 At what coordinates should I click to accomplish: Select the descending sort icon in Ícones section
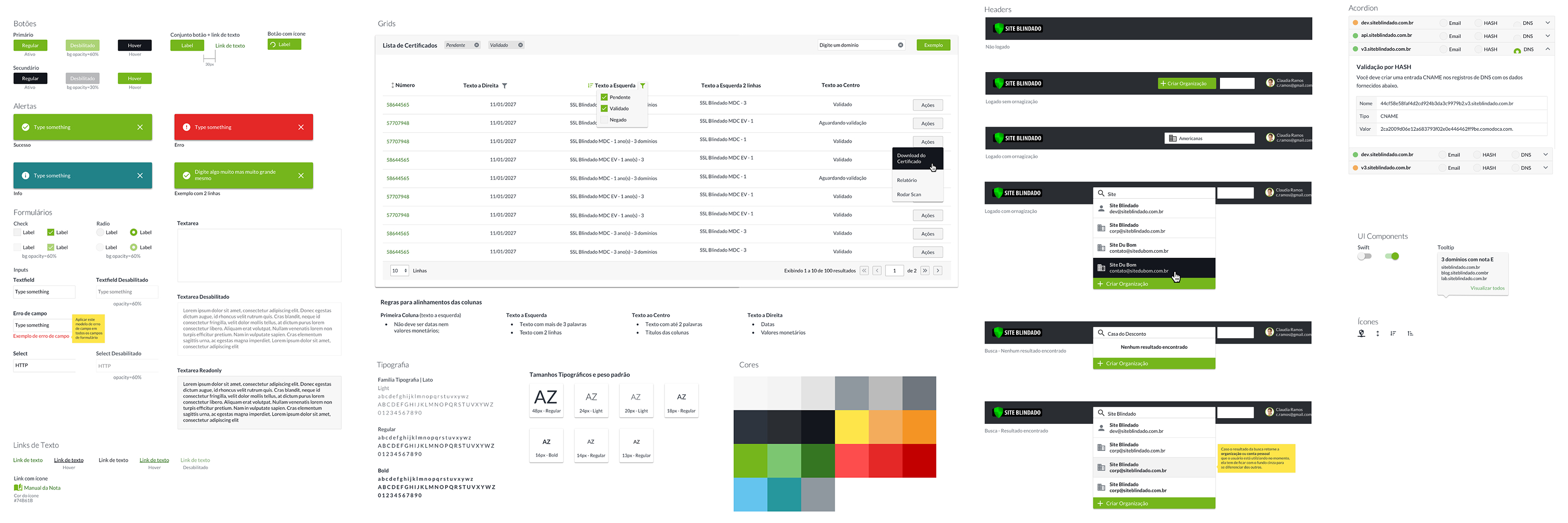pyautogui.click(x=1394, y=333)
